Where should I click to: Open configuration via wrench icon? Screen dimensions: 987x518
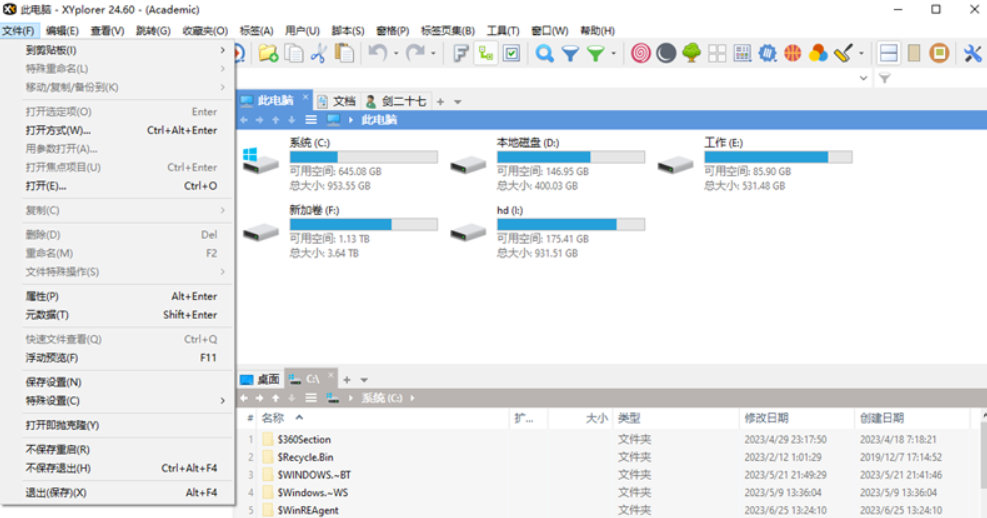[x=973, y=53]
